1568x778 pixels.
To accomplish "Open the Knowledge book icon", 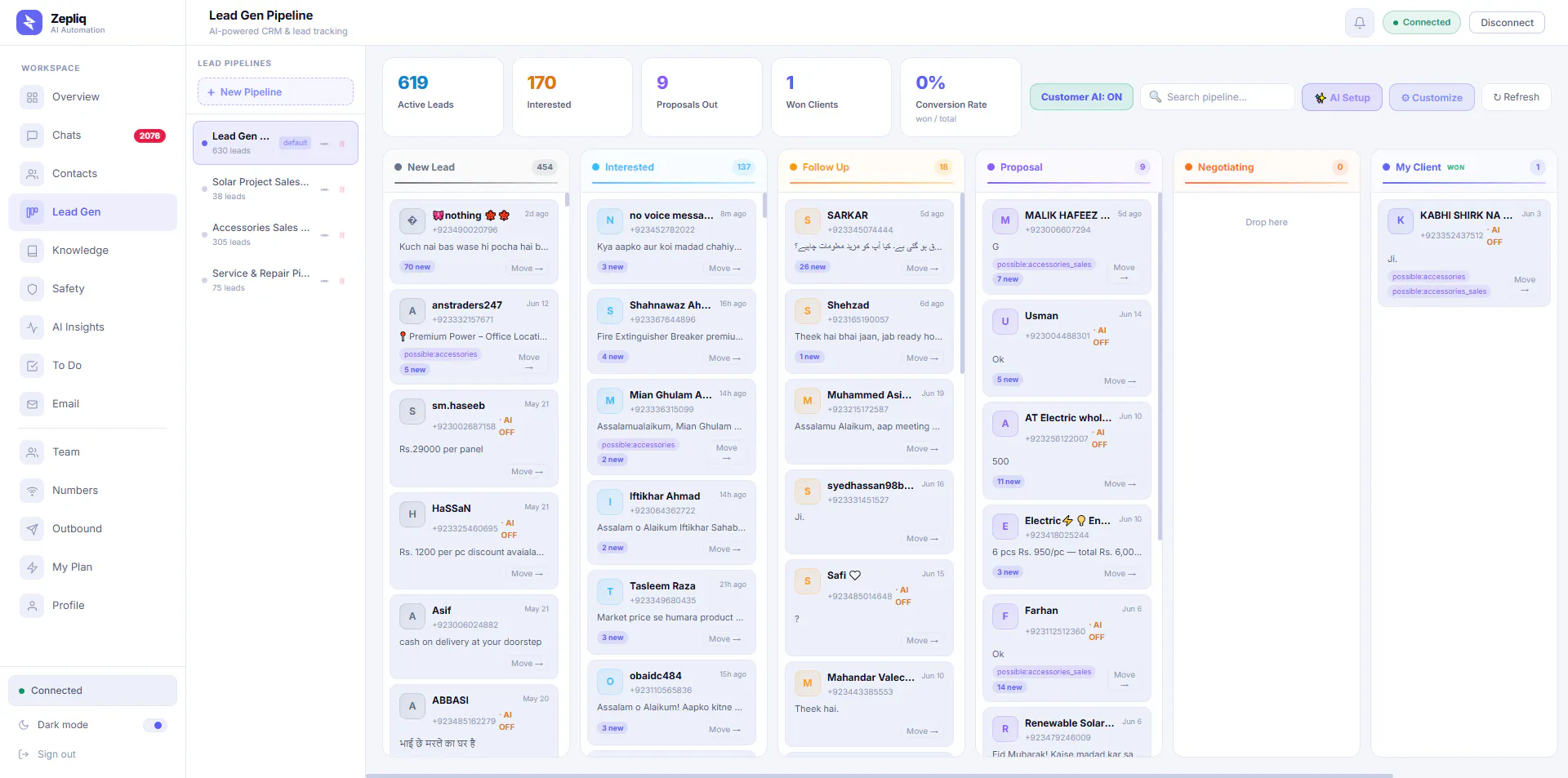I will click(x=32, y=251).
